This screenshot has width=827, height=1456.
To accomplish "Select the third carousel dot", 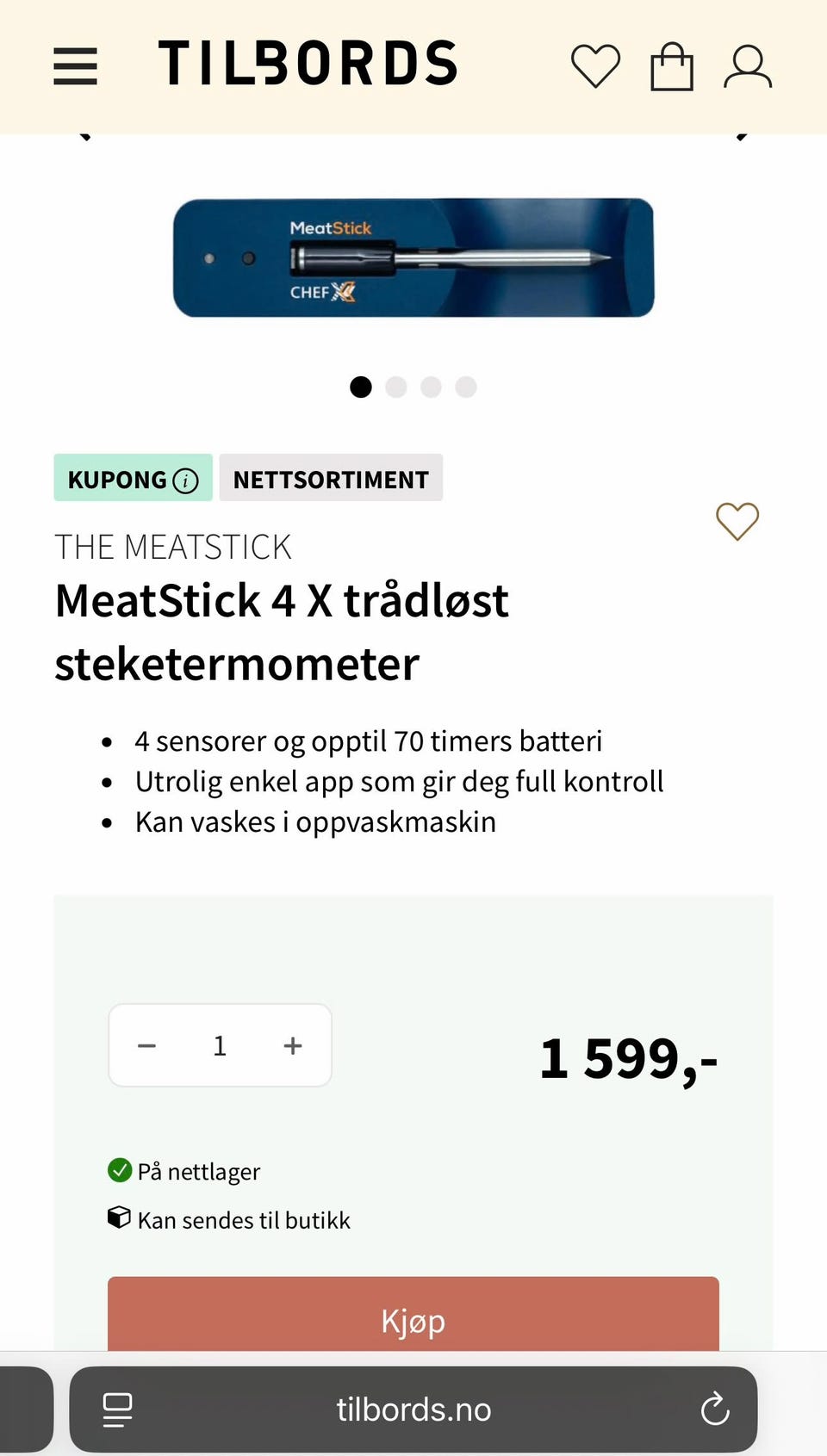I will click(431, 387).
